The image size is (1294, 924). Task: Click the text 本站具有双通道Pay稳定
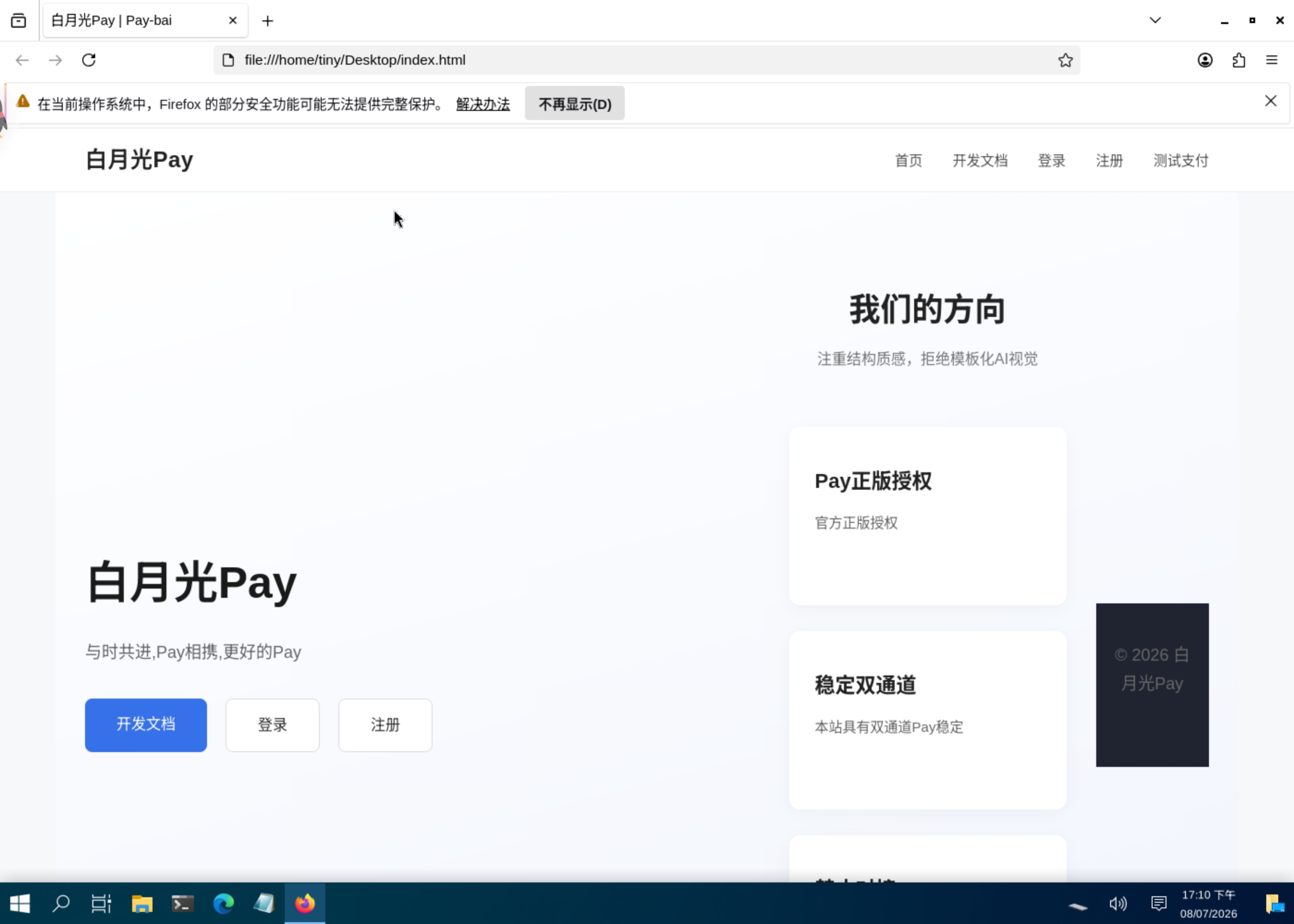(889, 727)
